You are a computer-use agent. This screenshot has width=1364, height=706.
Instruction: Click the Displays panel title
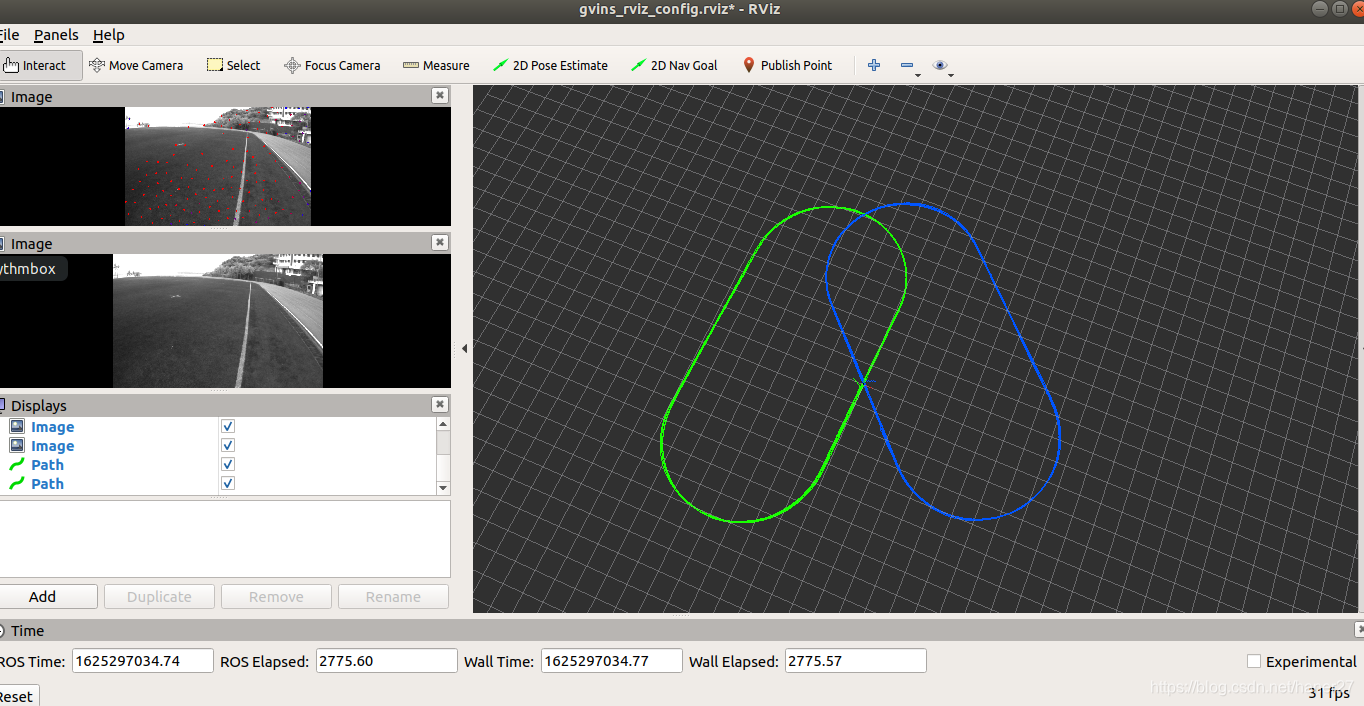[39, 405]
